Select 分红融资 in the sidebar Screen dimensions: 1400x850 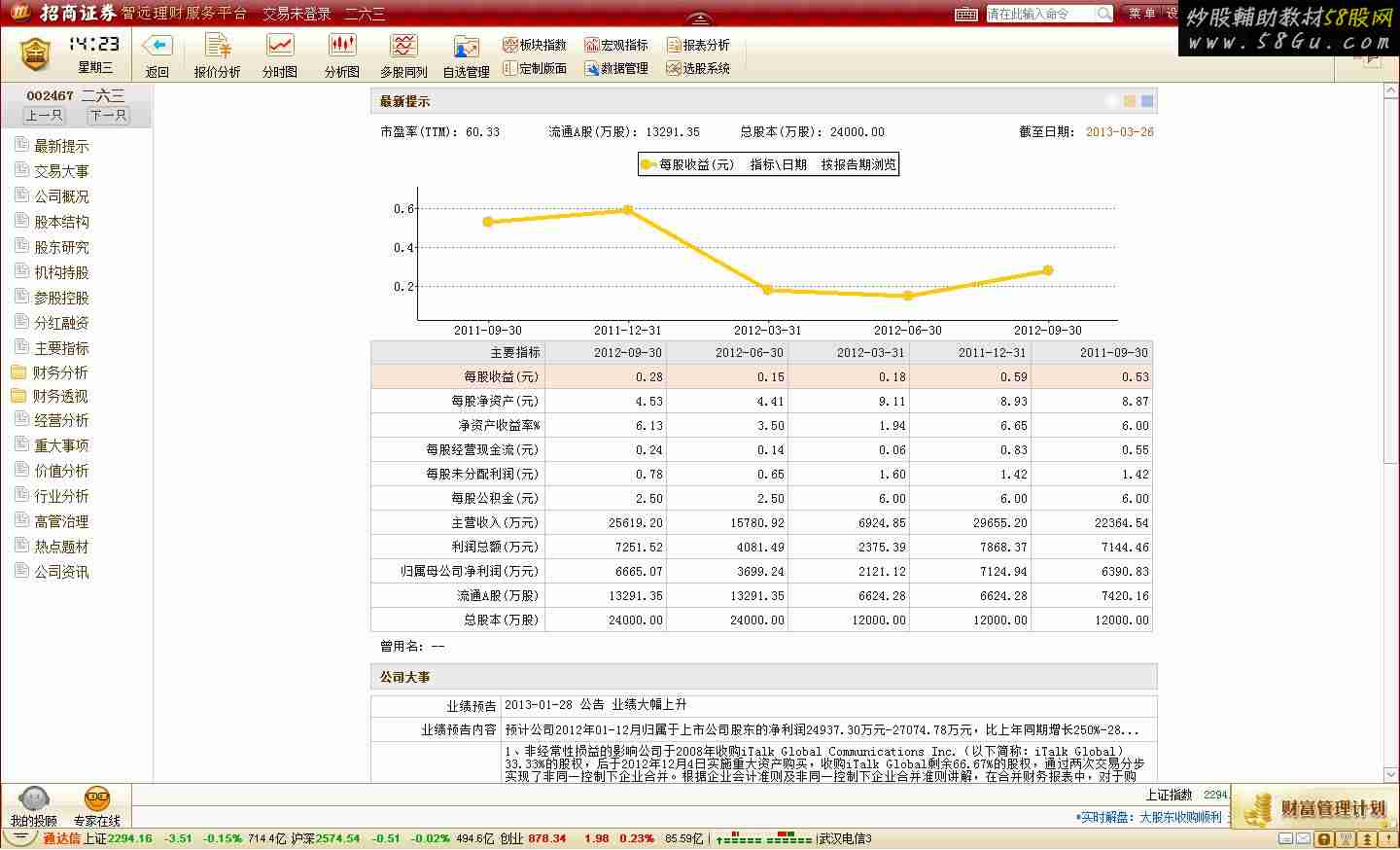[61, 323]
